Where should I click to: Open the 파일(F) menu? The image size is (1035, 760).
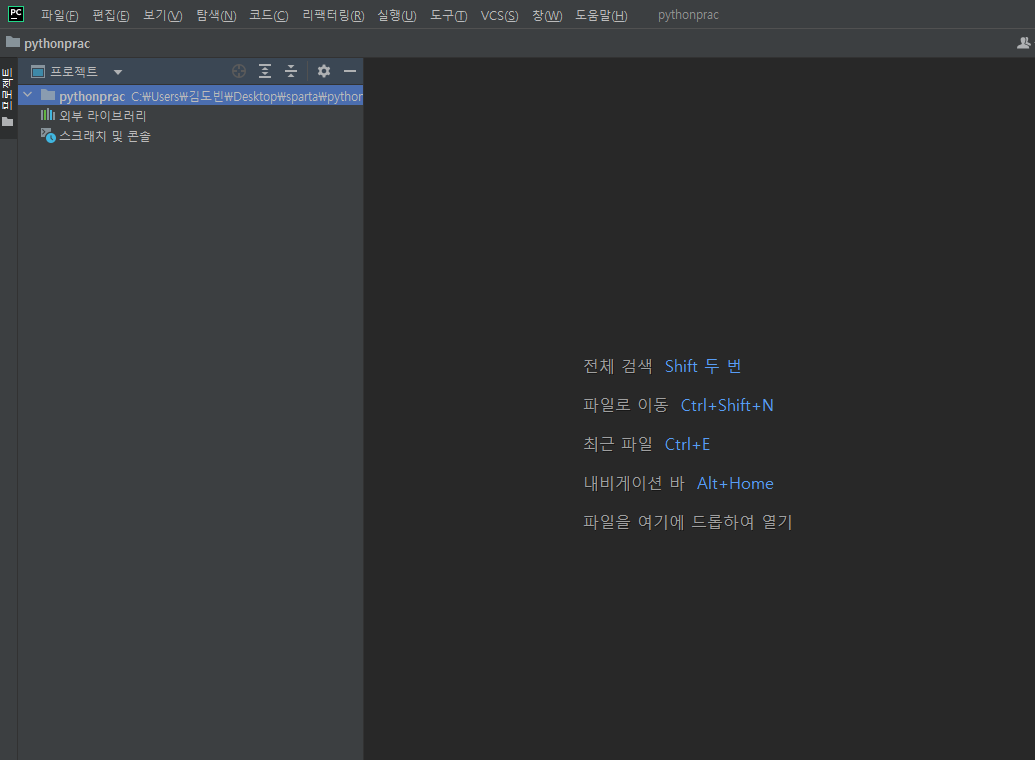pos(59,15)
